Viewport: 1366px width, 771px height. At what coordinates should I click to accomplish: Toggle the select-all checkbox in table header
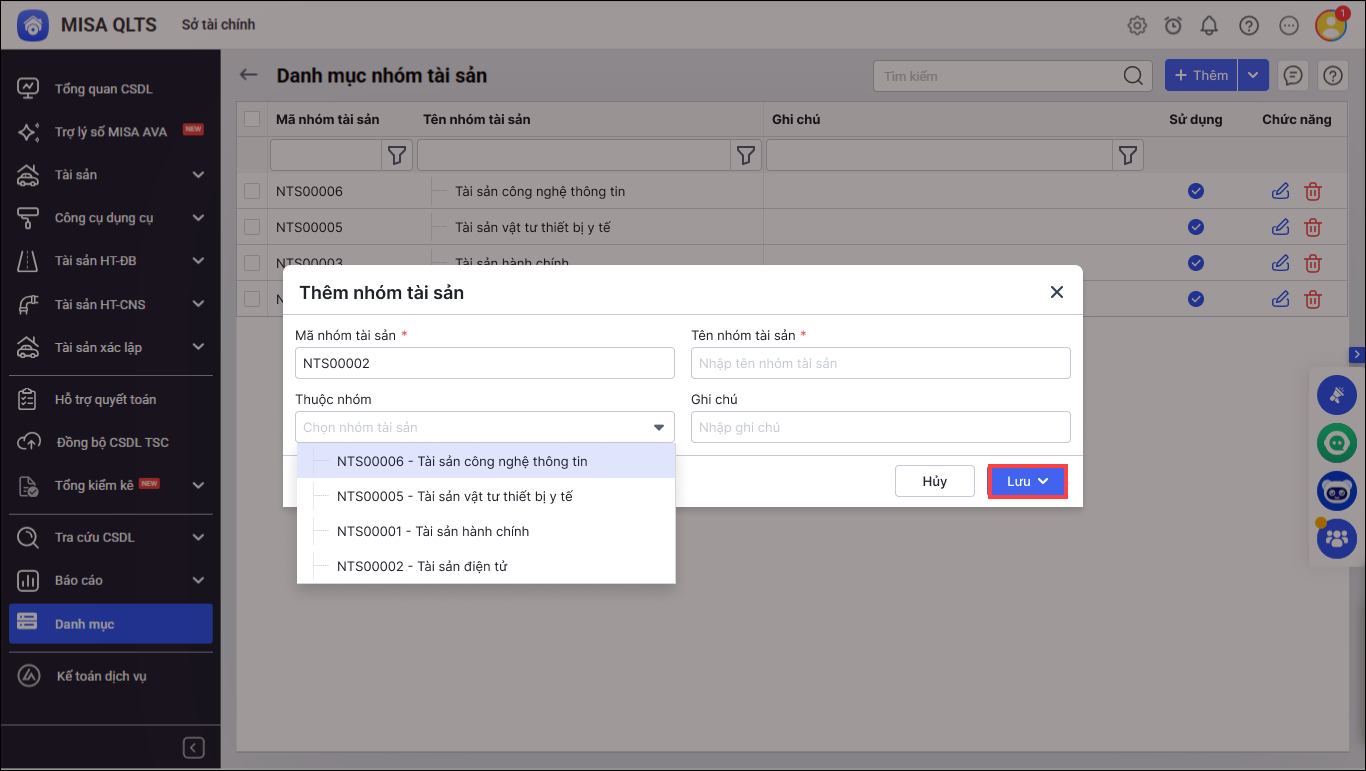pyautogui.click(x=252, y=119)
